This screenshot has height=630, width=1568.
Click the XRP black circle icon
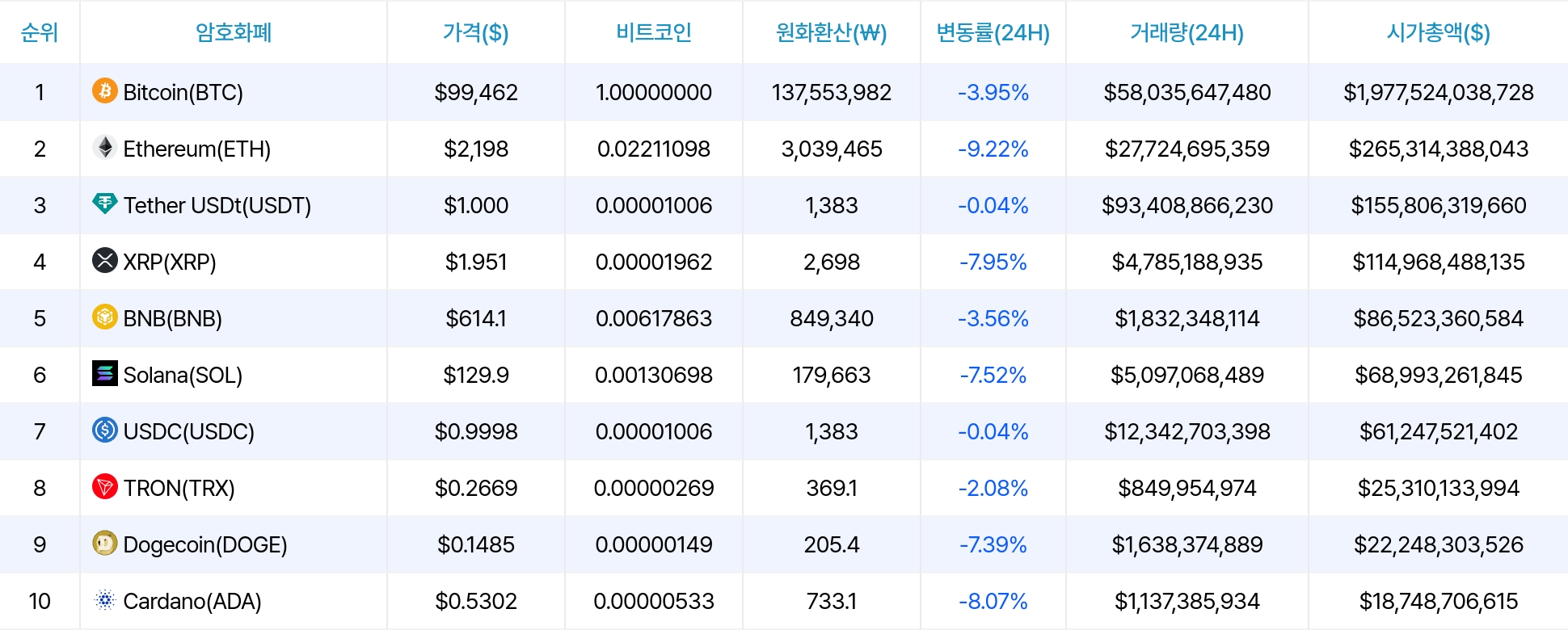pyautogui.click(x=104, y=261)
